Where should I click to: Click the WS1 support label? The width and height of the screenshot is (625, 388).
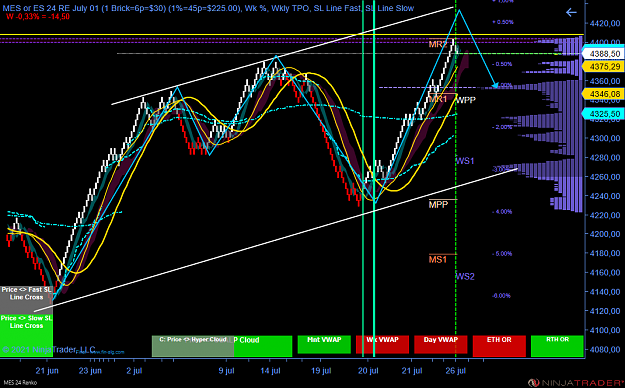point(465,161)
